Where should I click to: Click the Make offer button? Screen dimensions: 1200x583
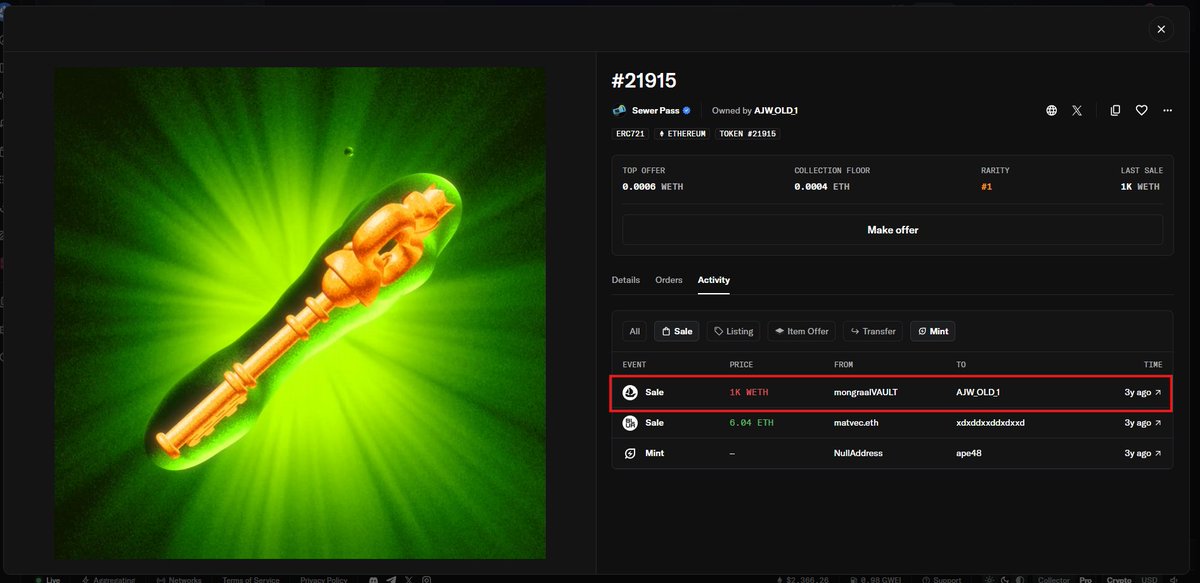point(892,230)
